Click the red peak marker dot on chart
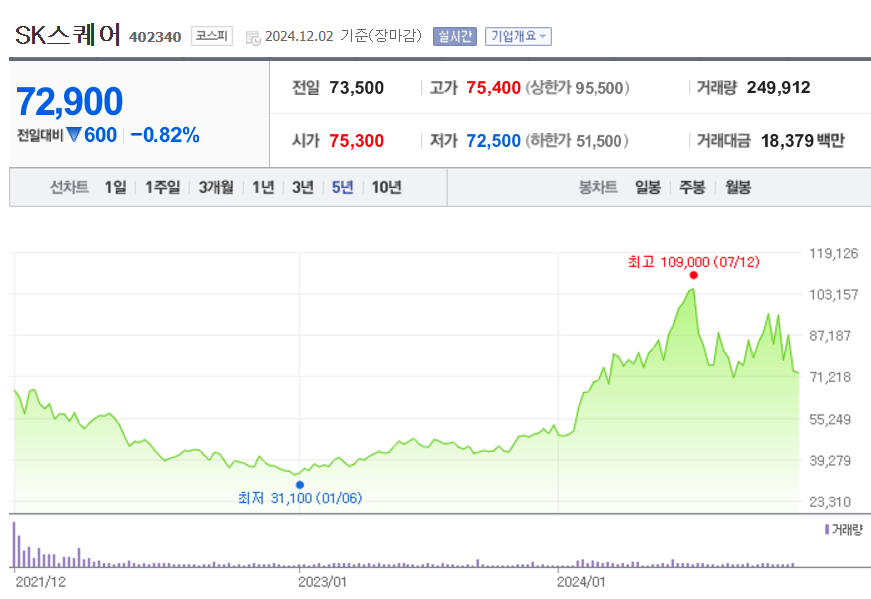Viewport: 871px width, 599px height. tap(693, 275)
